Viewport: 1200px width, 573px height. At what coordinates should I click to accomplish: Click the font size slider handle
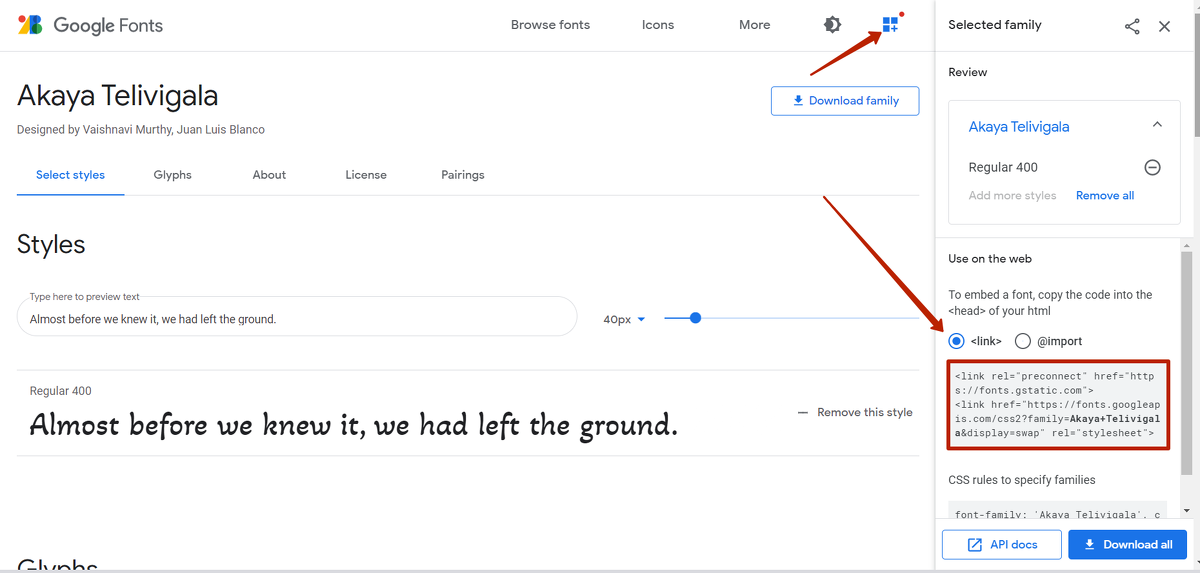tap(695, 318)
